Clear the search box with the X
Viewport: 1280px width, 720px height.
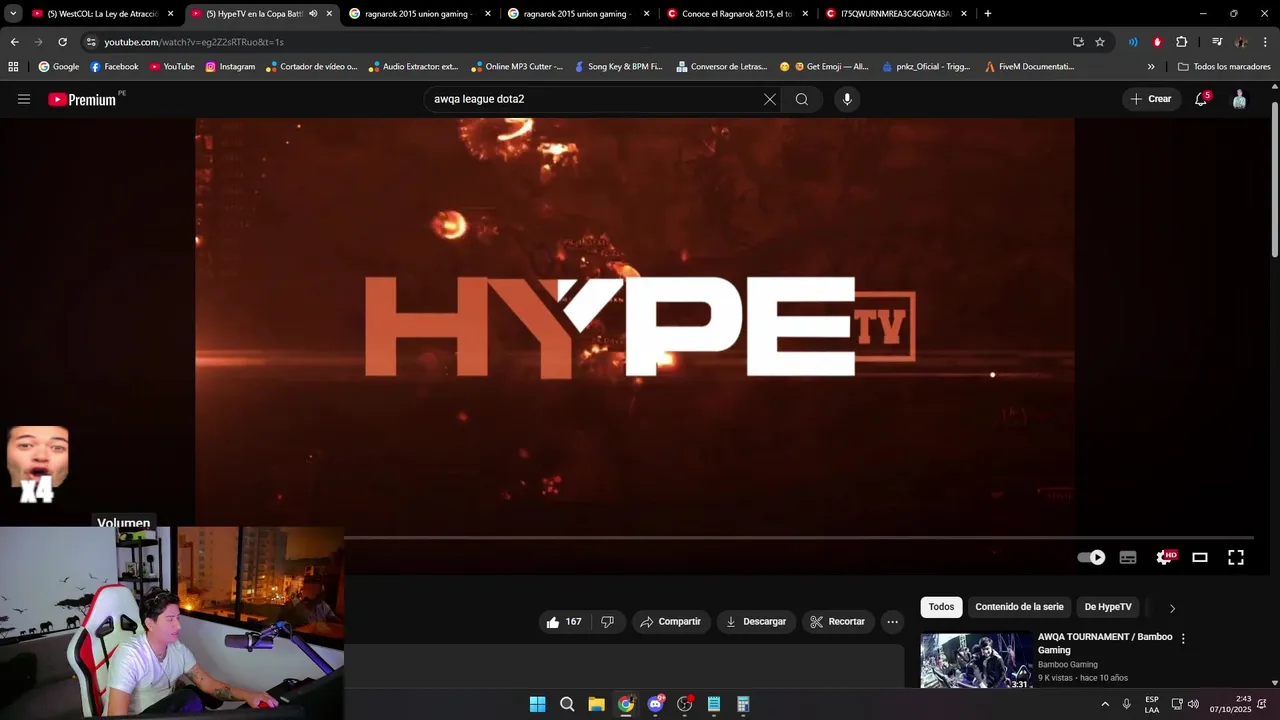coord(770,99)
